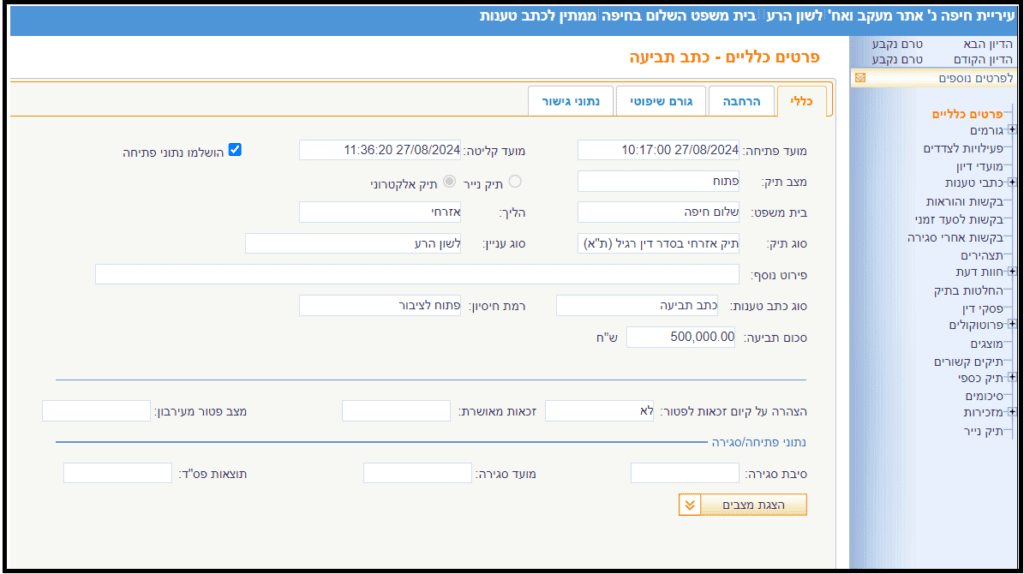Open חוות דעת in the sidebar
The image size is (1024, 574).
click(980, 272)
